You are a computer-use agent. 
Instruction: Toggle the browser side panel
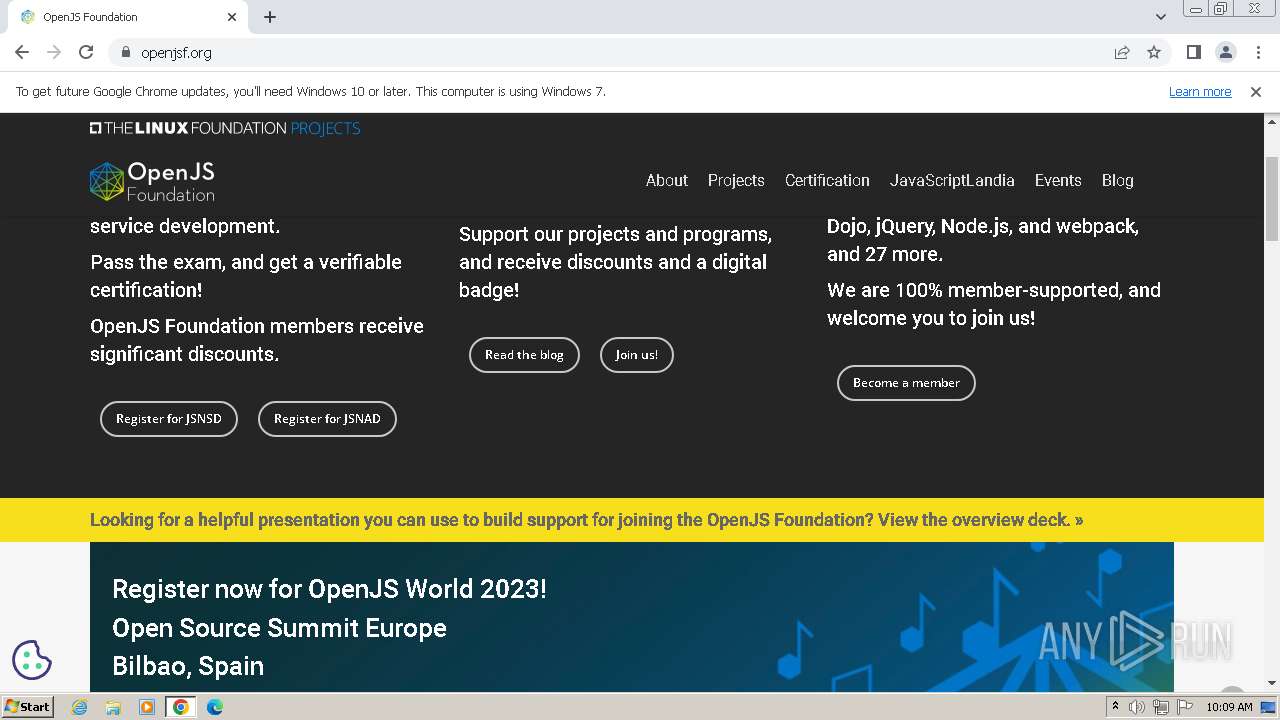click(1193, 52)
